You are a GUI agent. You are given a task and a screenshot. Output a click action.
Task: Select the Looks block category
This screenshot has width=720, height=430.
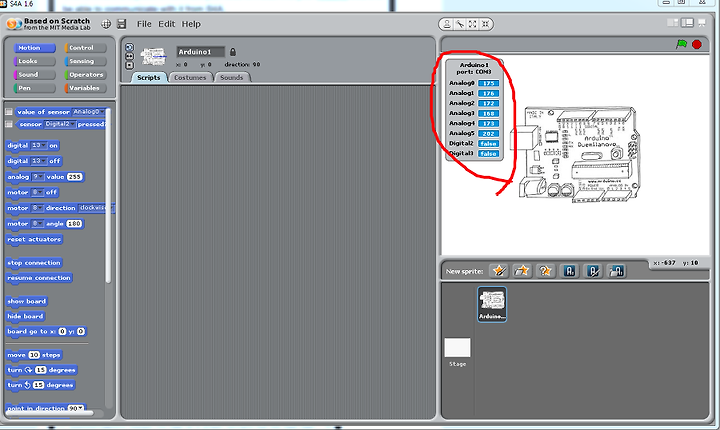point(34,61)
